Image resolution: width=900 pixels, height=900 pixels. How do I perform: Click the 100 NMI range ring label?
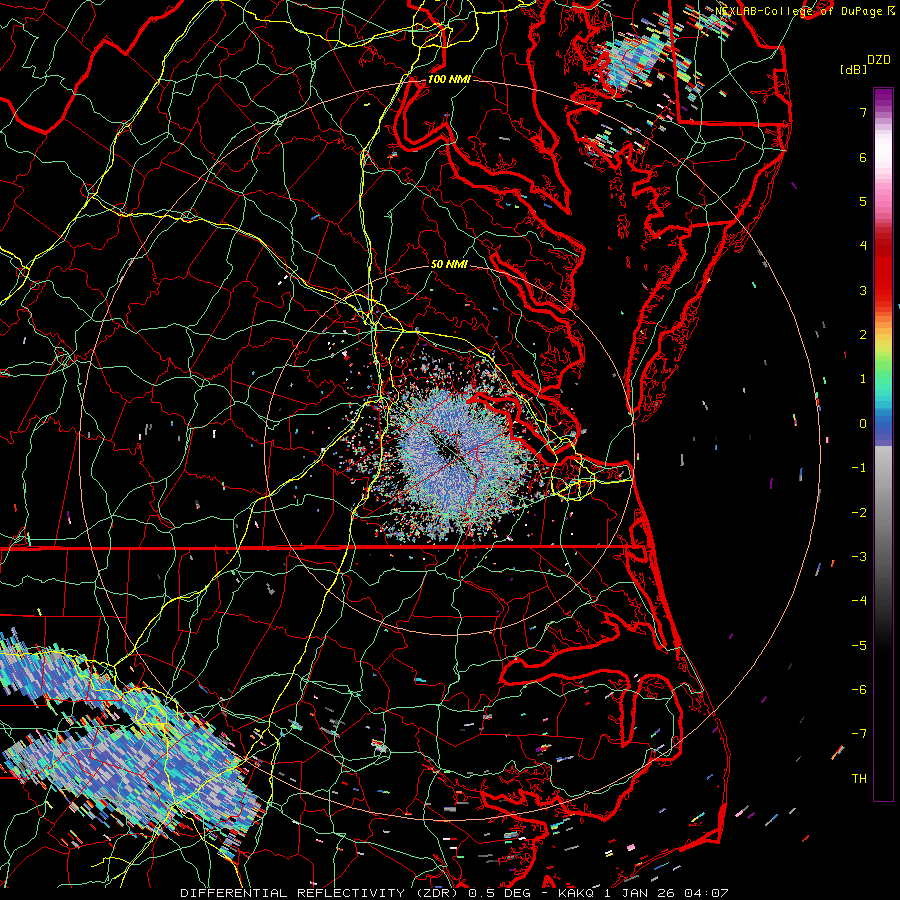coord(449,79)
